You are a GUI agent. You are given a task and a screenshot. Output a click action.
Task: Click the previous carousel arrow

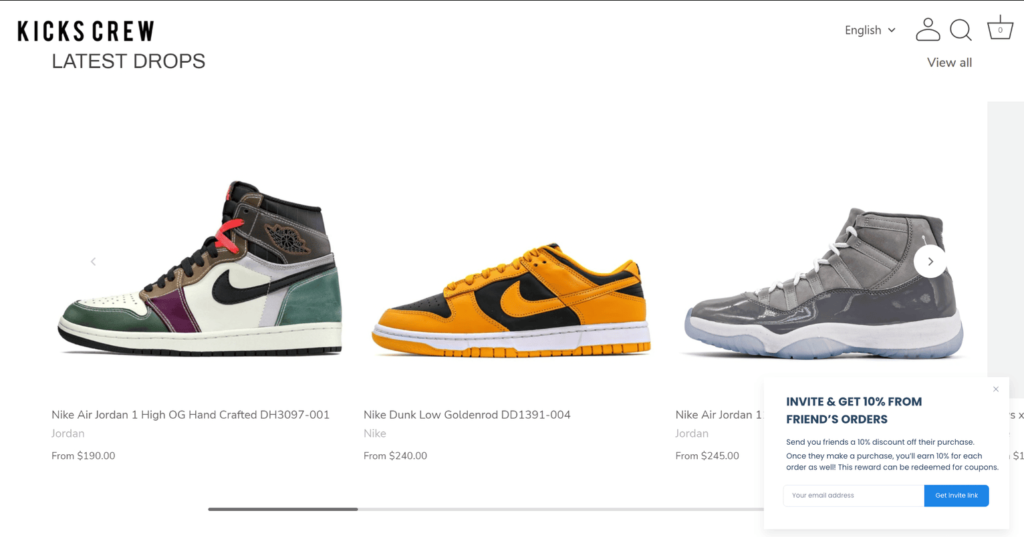tap(93, 261)
